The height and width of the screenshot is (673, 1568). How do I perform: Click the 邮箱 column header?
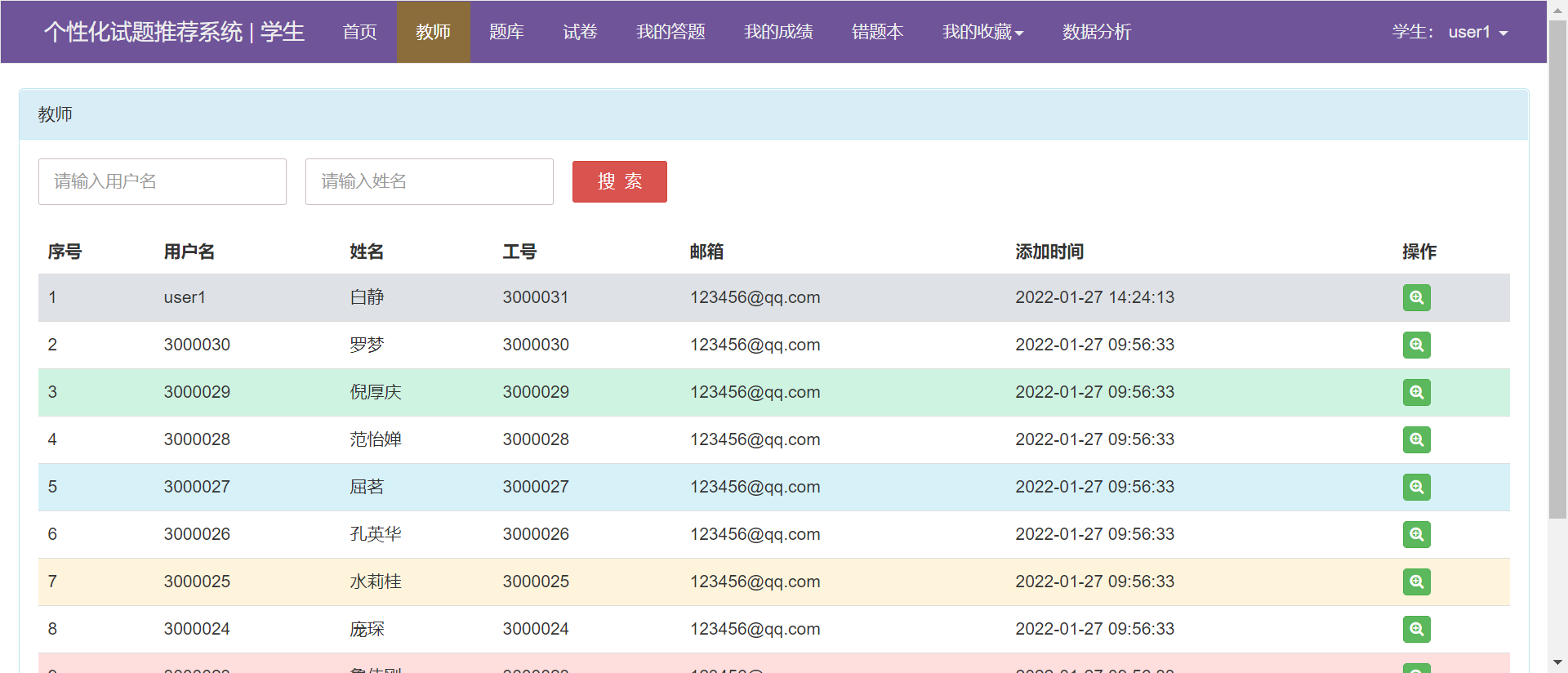pos(706,252)
